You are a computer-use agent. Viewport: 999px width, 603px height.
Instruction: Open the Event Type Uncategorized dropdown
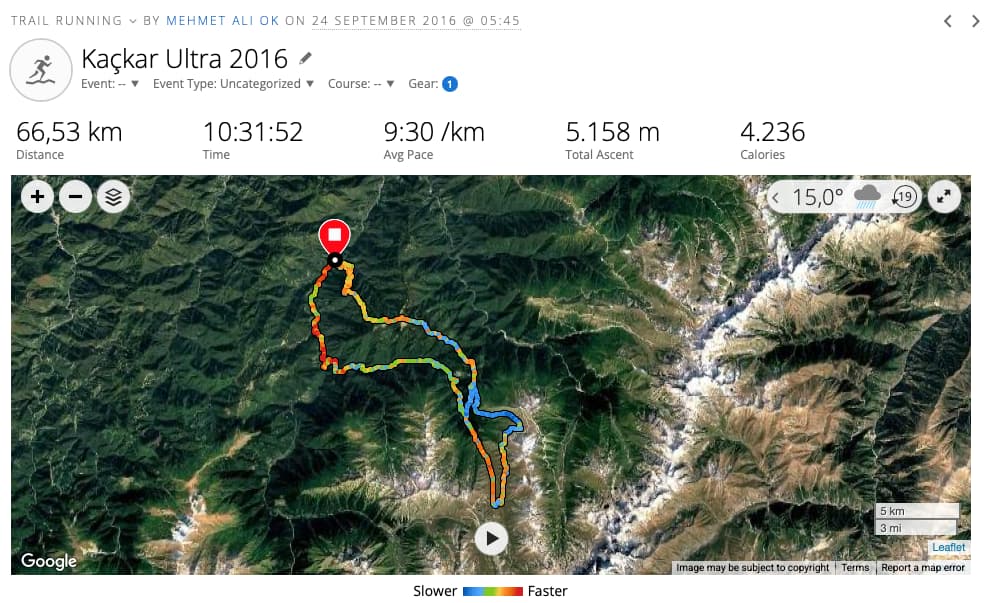pyautogui.click(x=233, y=84)
